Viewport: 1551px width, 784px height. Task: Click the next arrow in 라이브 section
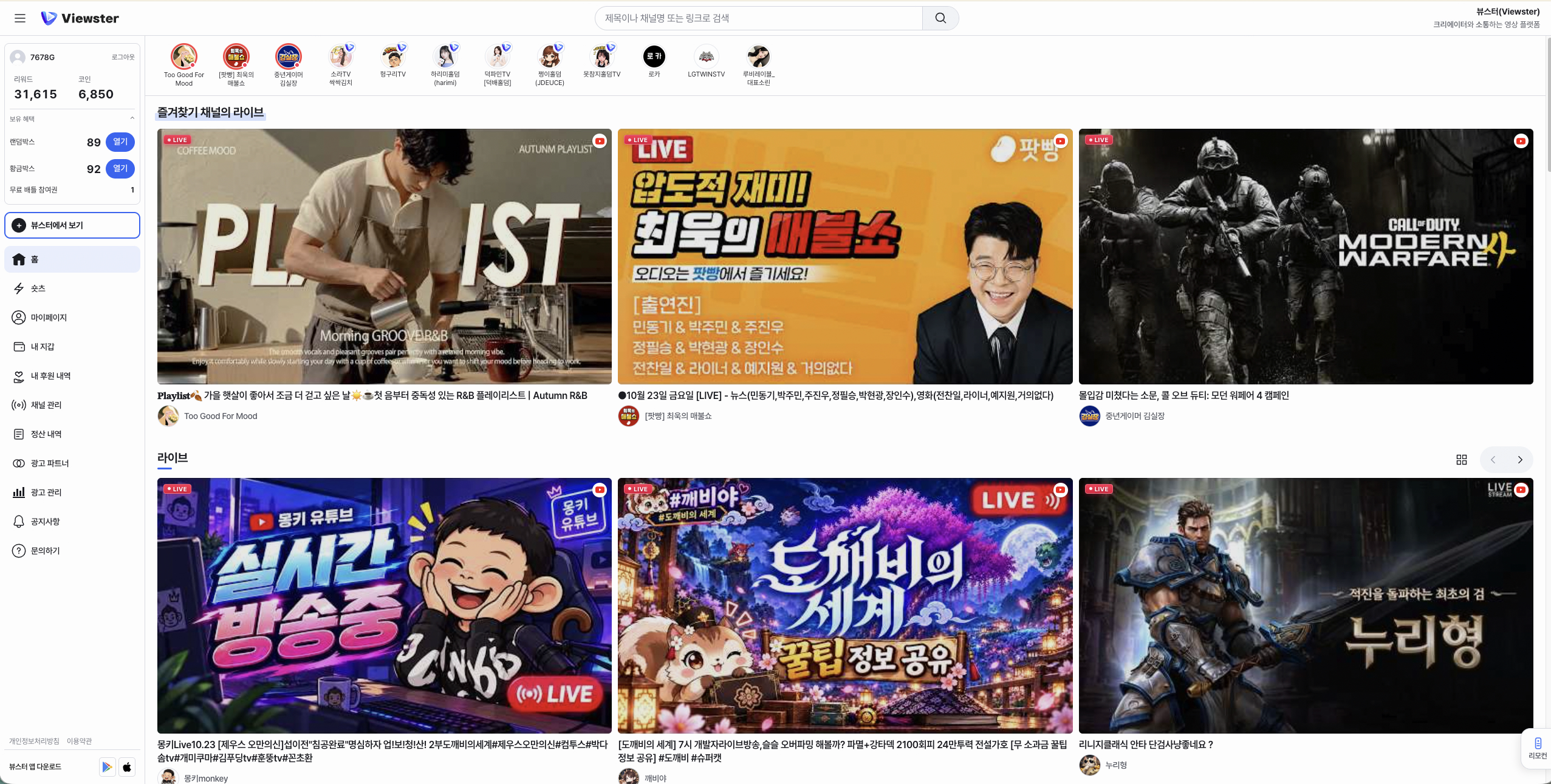point(1520,460)
